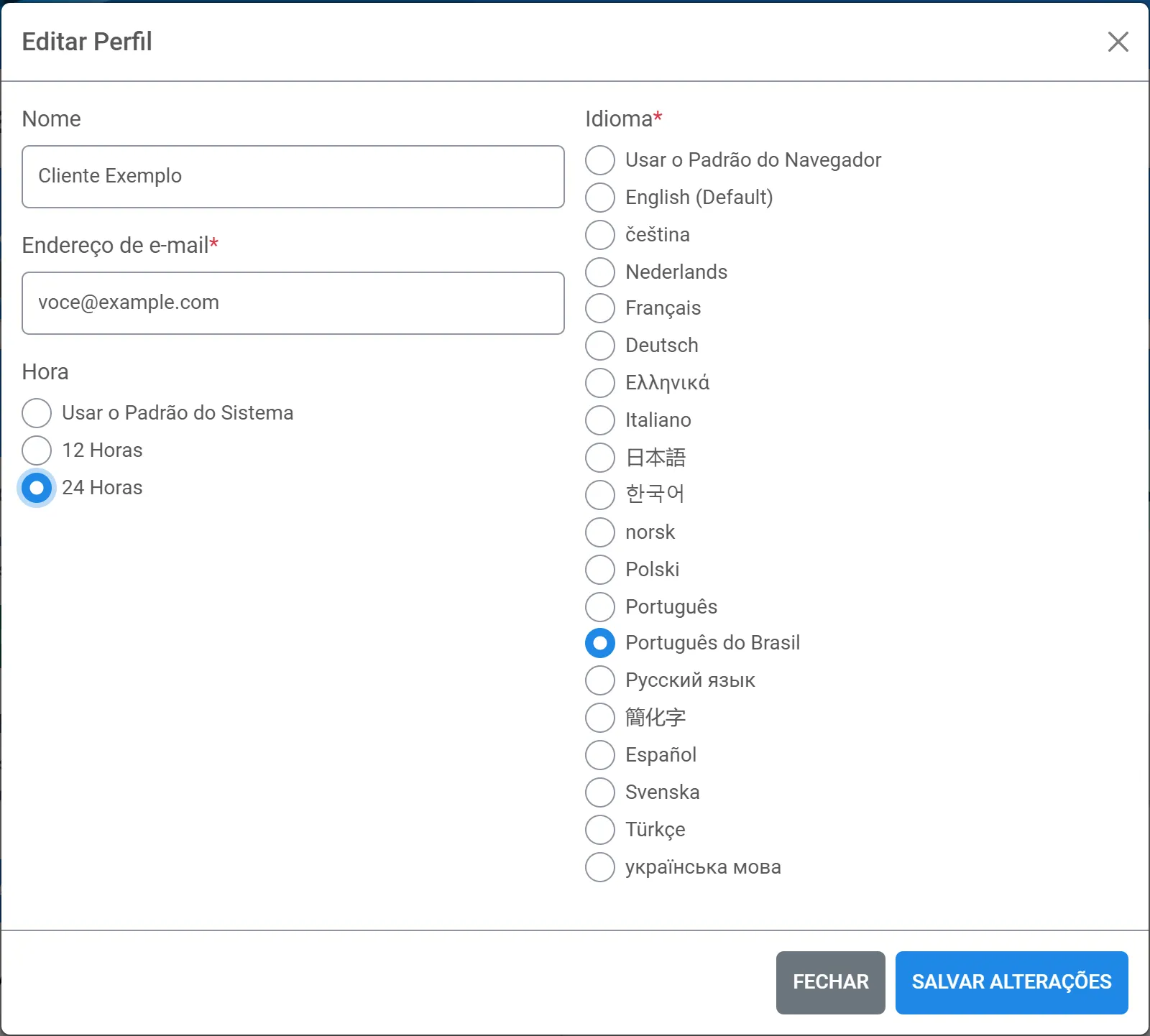This screenshot has height=1036, width=1150.
Task: Close the Editar Perfil dialog with X
Action: point(1118,42)
